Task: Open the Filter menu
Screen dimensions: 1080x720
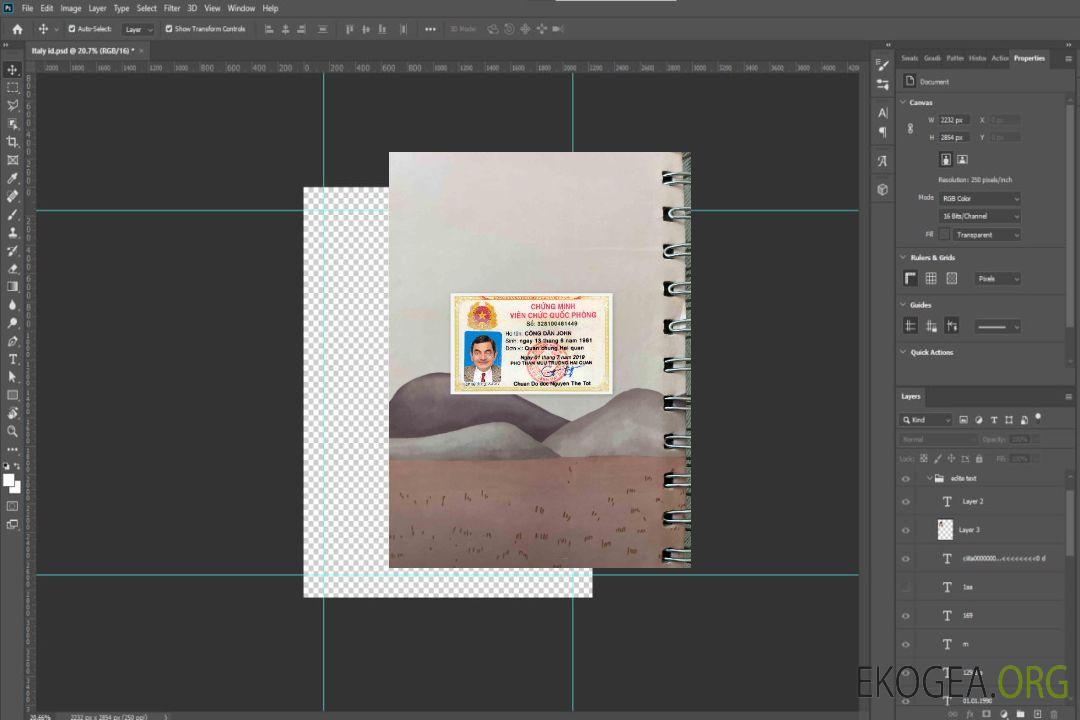Action: click(172, 8)
